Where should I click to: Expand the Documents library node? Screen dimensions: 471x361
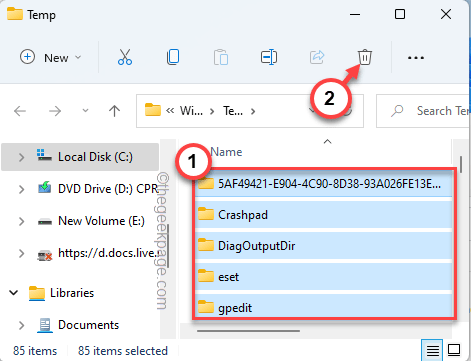(x=21, y=325)
